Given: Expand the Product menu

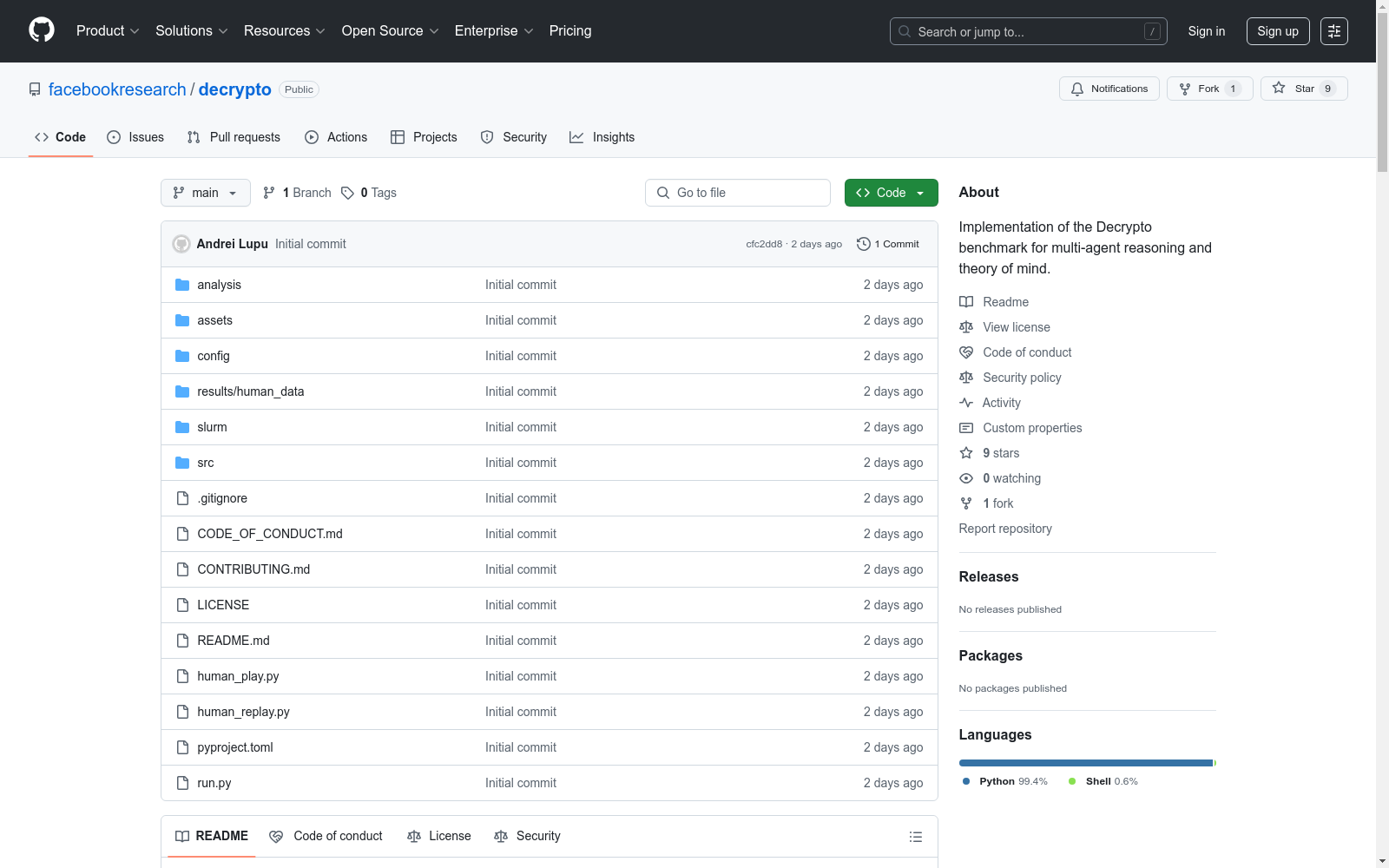Looking at the screenshot, I should coord(108,31).
